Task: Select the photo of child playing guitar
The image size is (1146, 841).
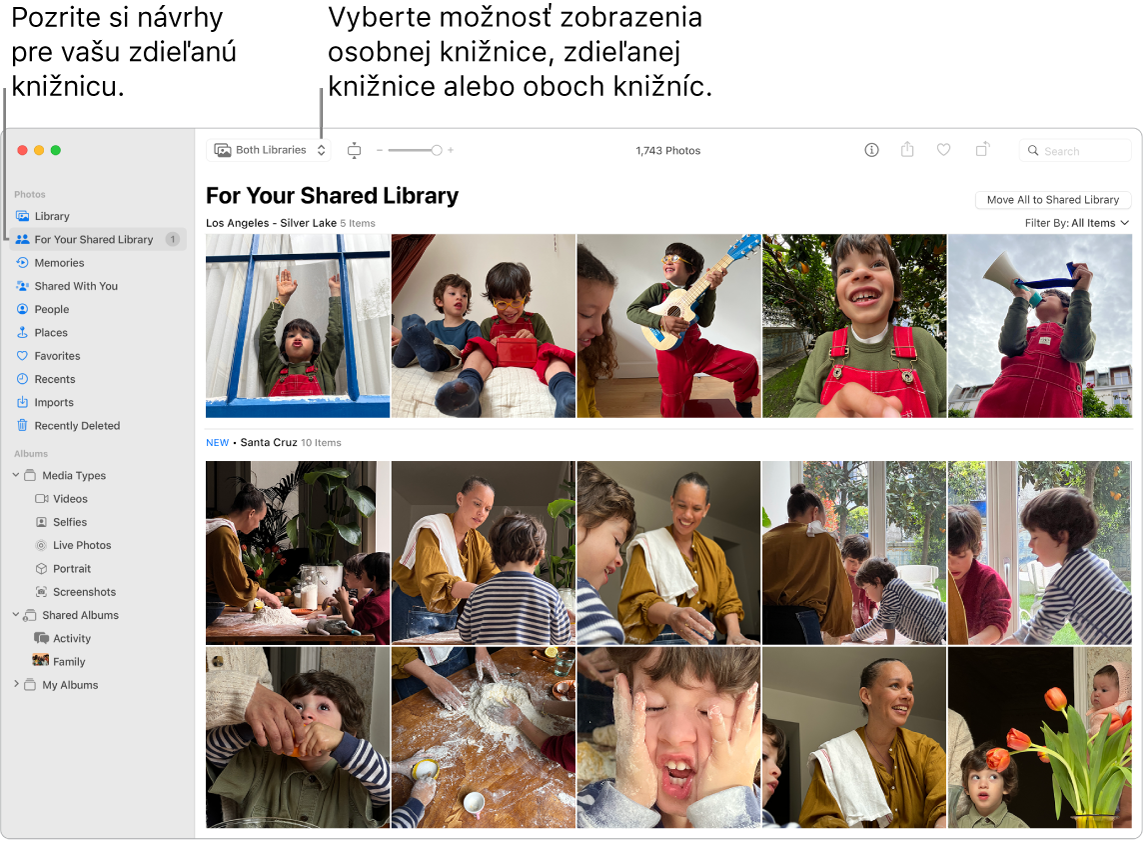Action: pyautogui.click(x=669, y=326)
